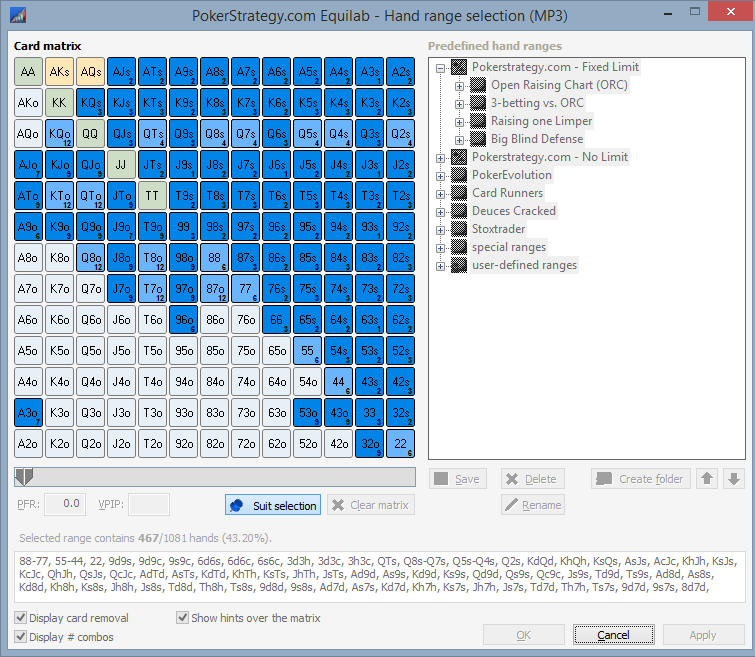Toggle A2o cell in card matrix
Screen dimensions: 755x657
[28, 444]
